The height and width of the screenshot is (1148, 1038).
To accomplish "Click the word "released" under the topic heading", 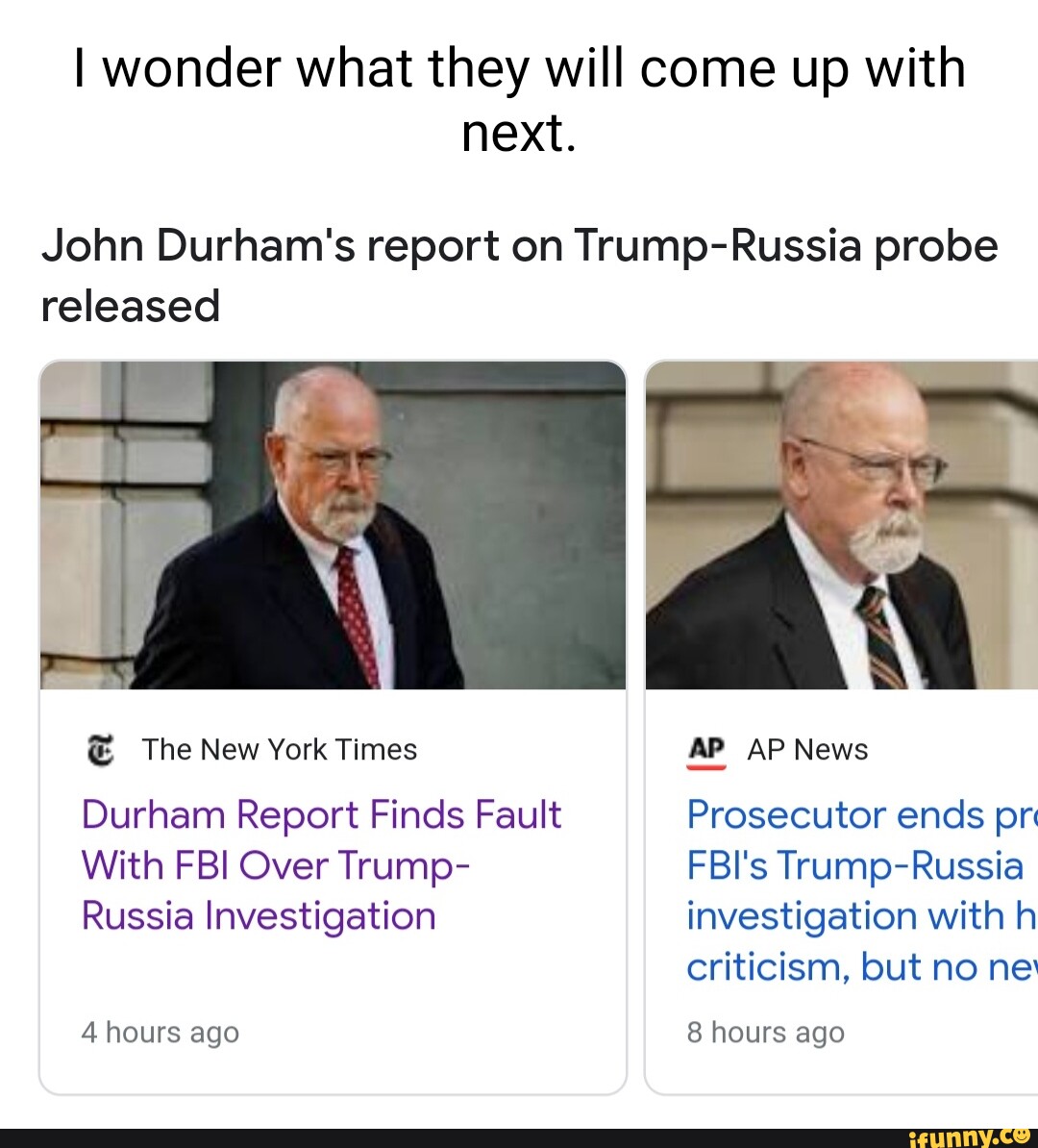I will click(x=131, y=307).
